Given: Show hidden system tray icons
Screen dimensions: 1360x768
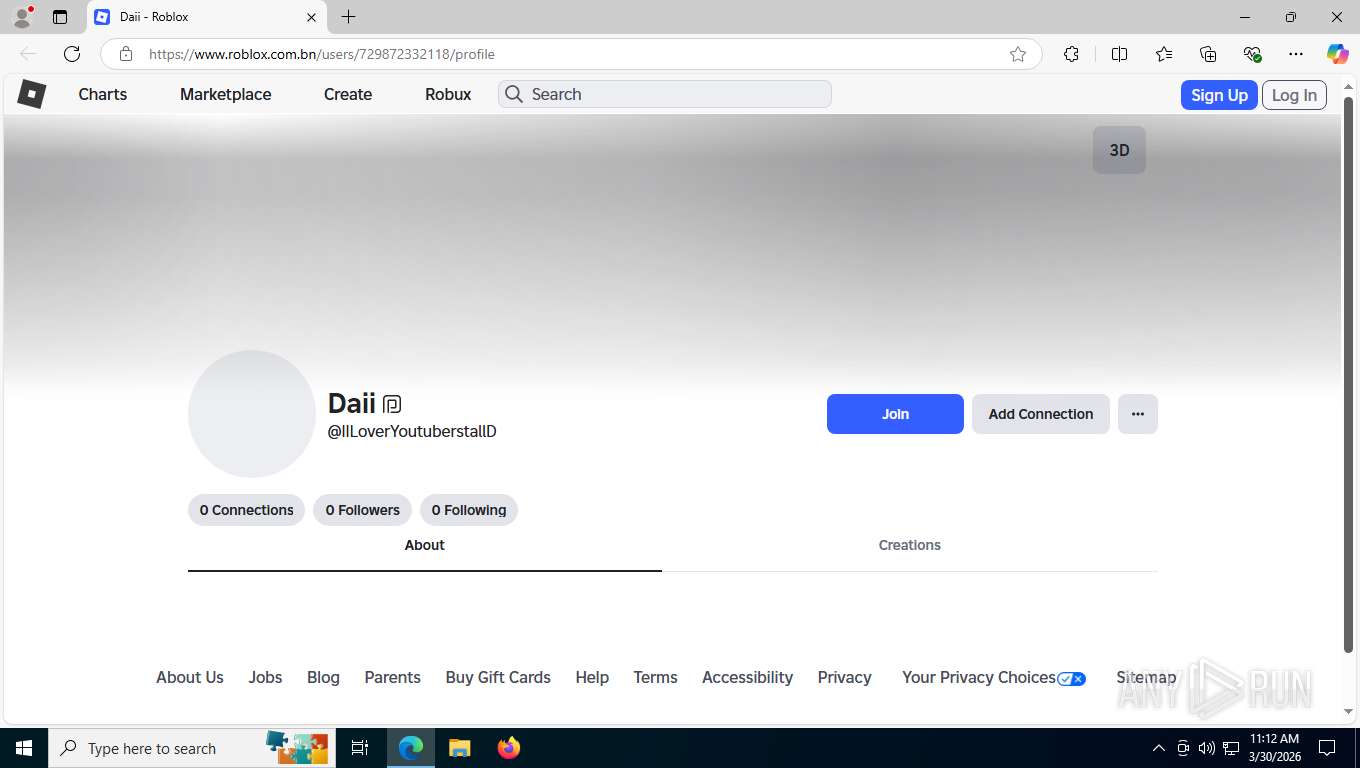Looking at the screenshot, I should [1159, 748].
